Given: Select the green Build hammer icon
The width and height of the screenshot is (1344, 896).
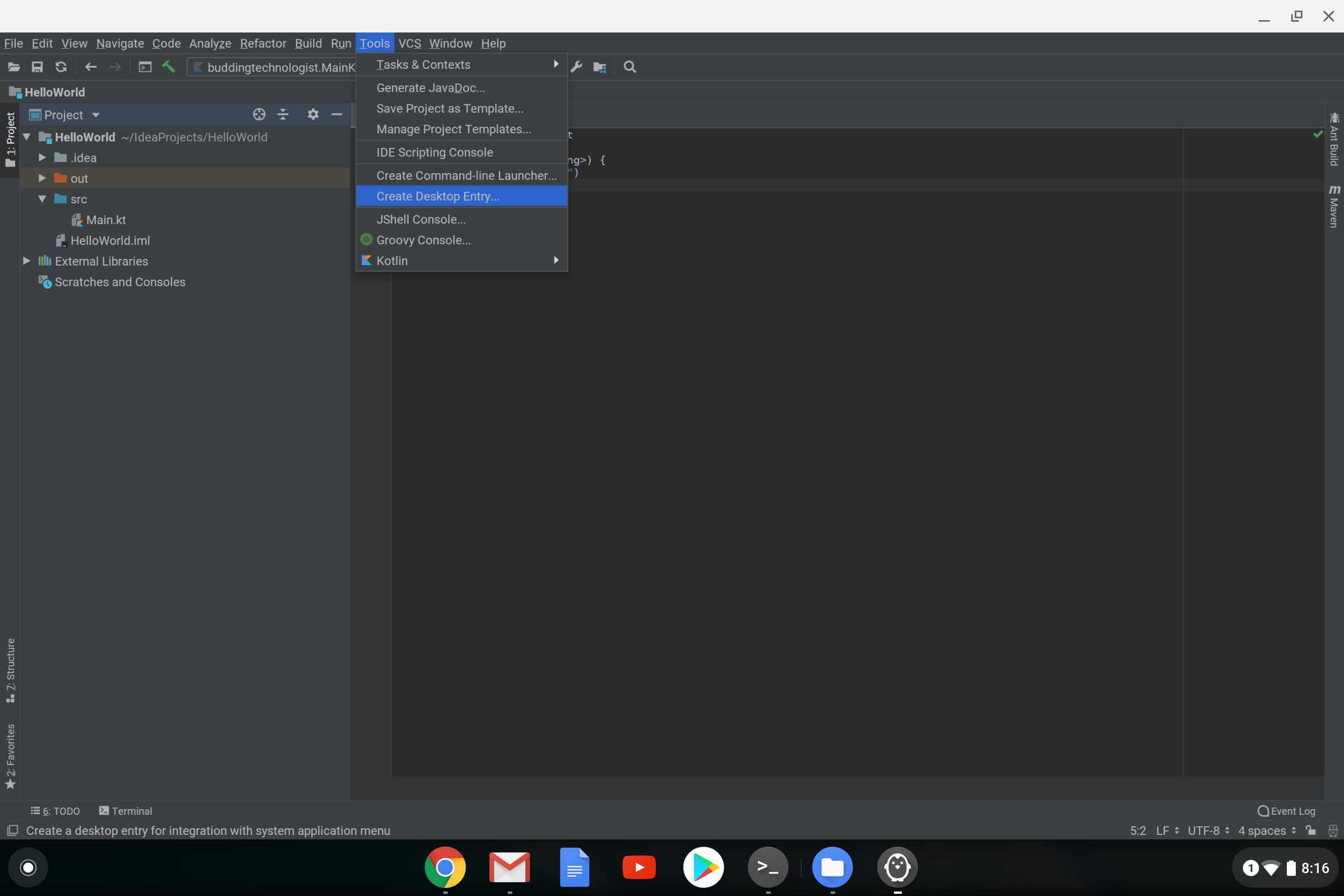Looking at the screenshot, I should pos(169,67).
